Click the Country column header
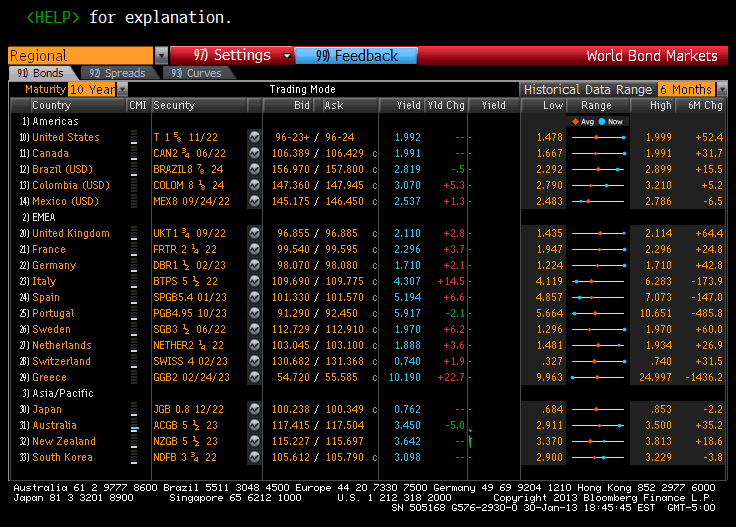Viewport: 736px width, 527px height. [51, 105]
